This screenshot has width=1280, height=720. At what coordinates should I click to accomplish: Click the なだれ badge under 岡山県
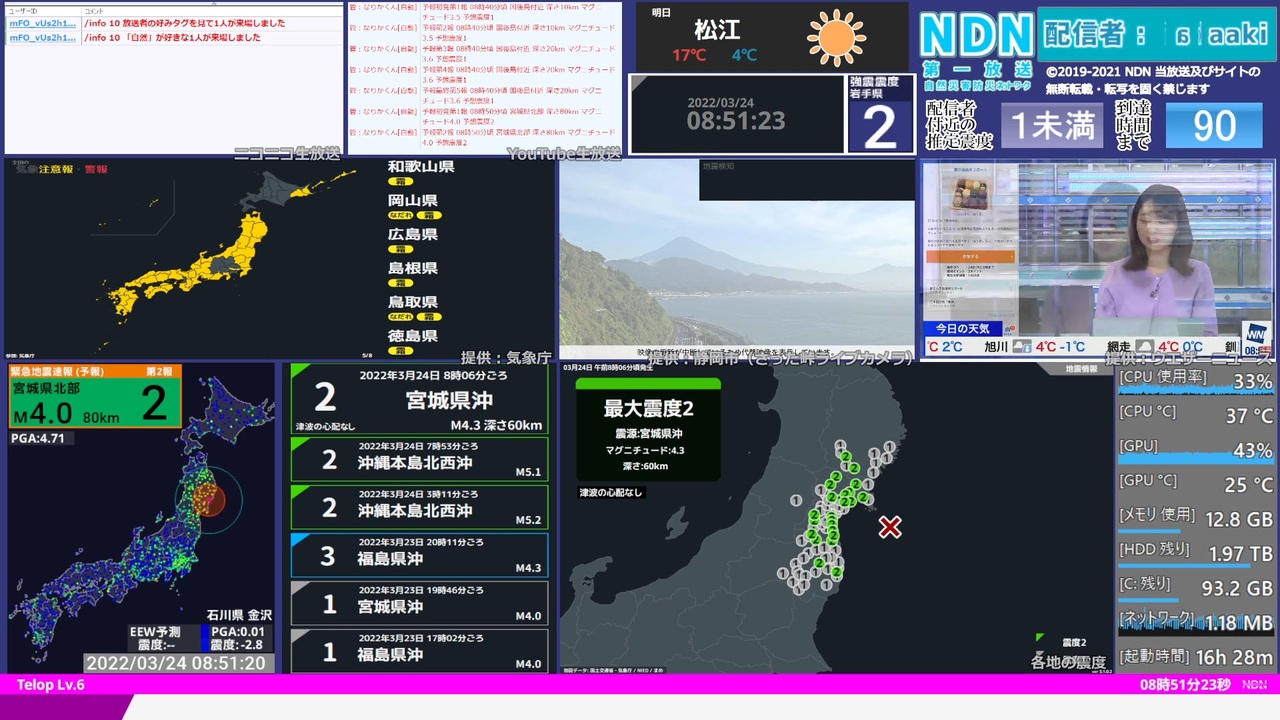pos(401,215)
